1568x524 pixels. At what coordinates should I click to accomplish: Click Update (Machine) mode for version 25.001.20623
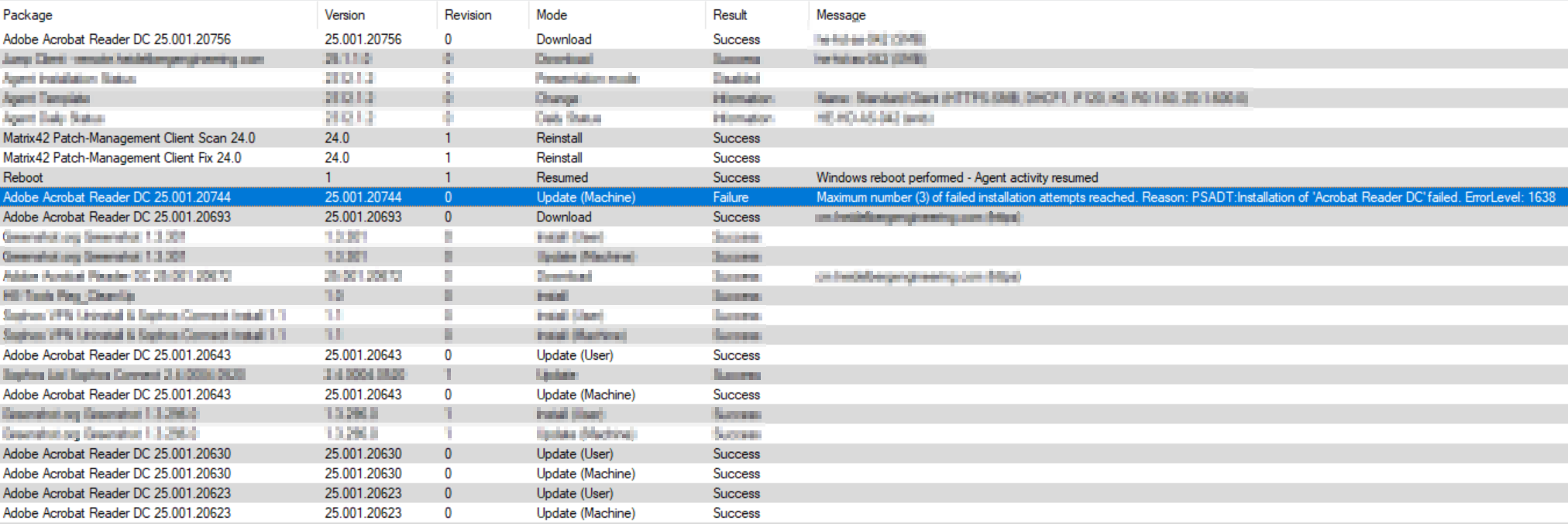click(586, 513)
